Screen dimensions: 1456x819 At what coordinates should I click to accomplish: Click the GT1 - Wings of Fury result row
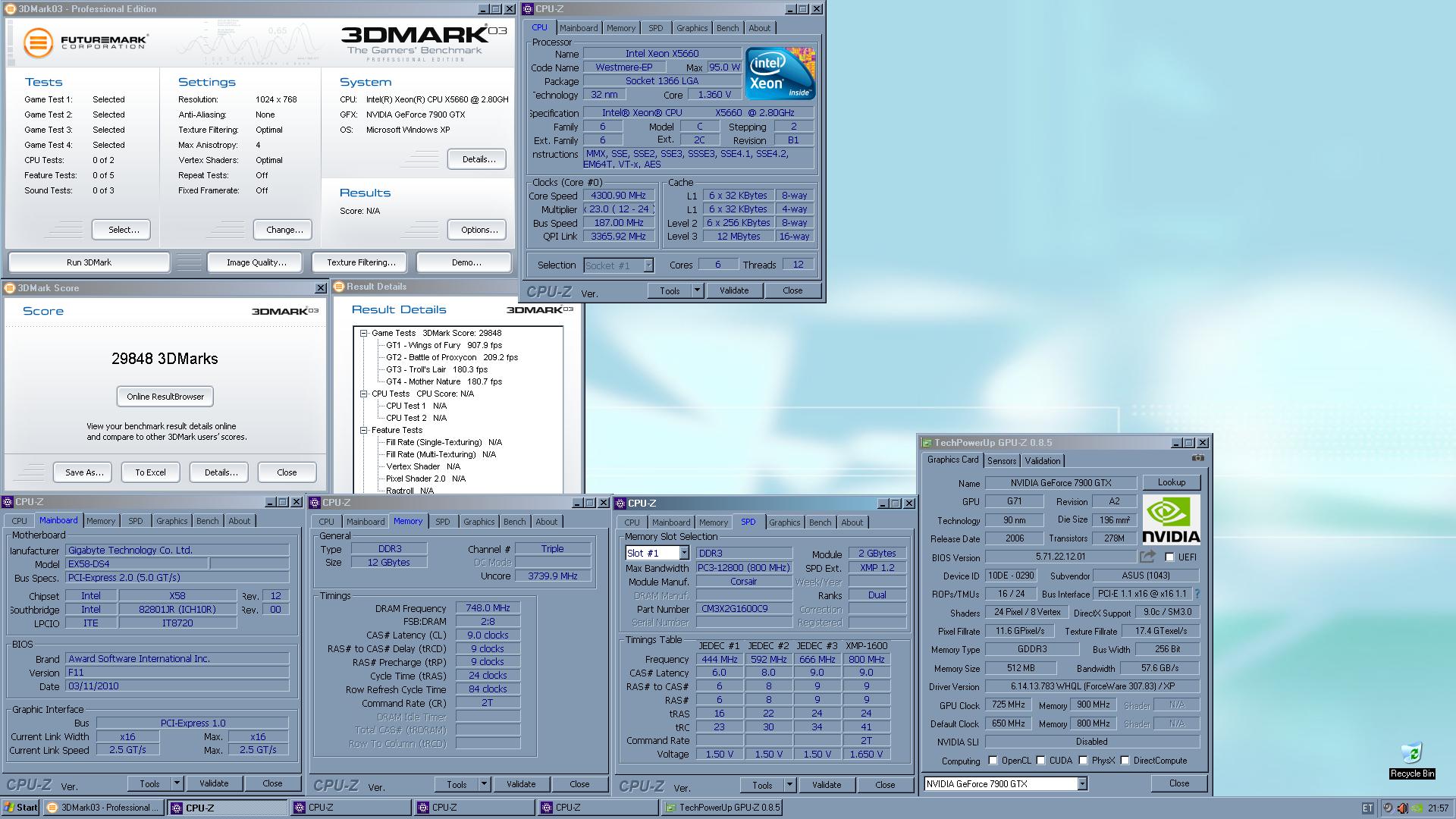444,345
